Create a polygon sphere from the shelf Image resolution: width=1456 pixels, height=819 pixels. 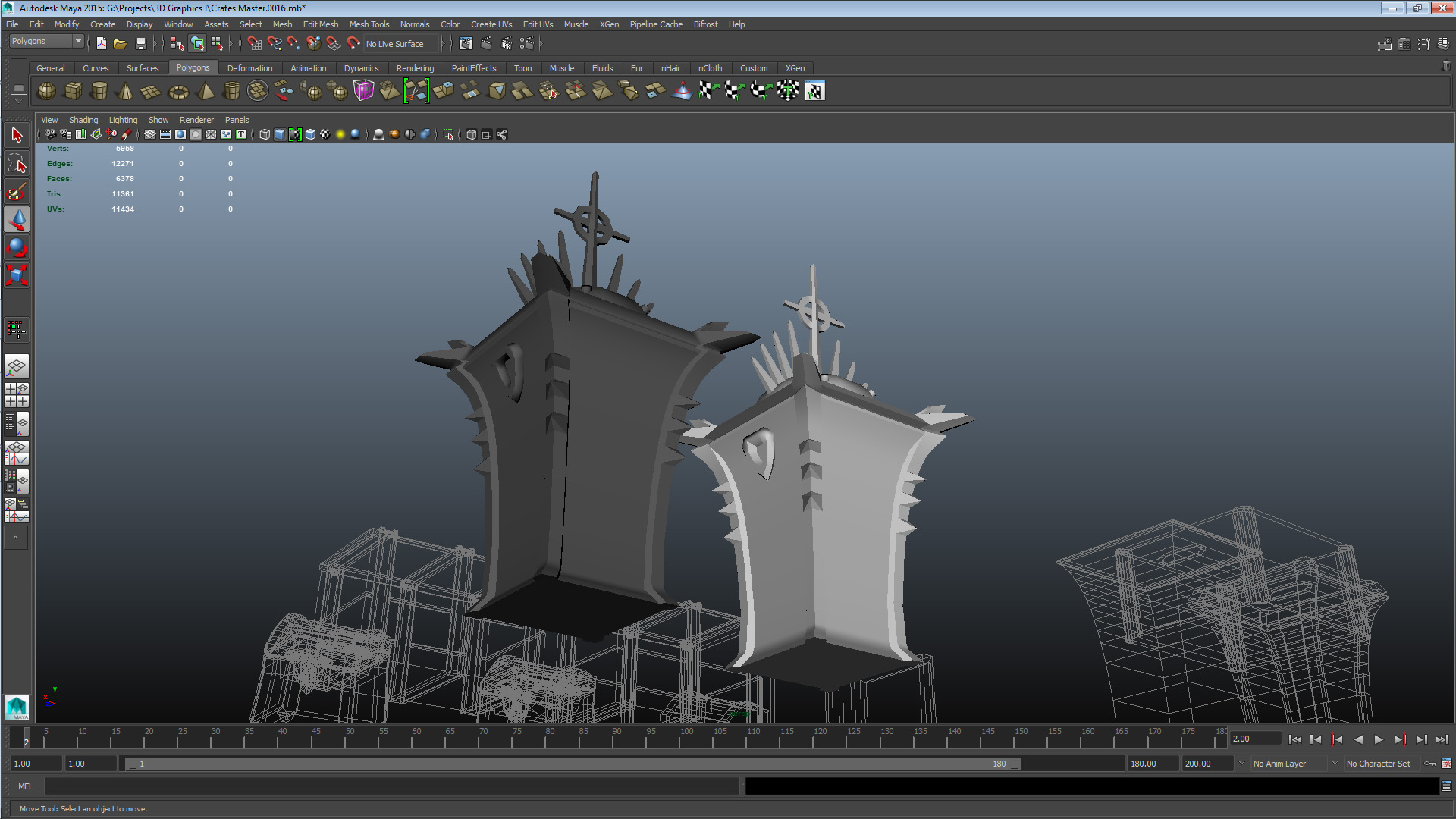[46, 91]
